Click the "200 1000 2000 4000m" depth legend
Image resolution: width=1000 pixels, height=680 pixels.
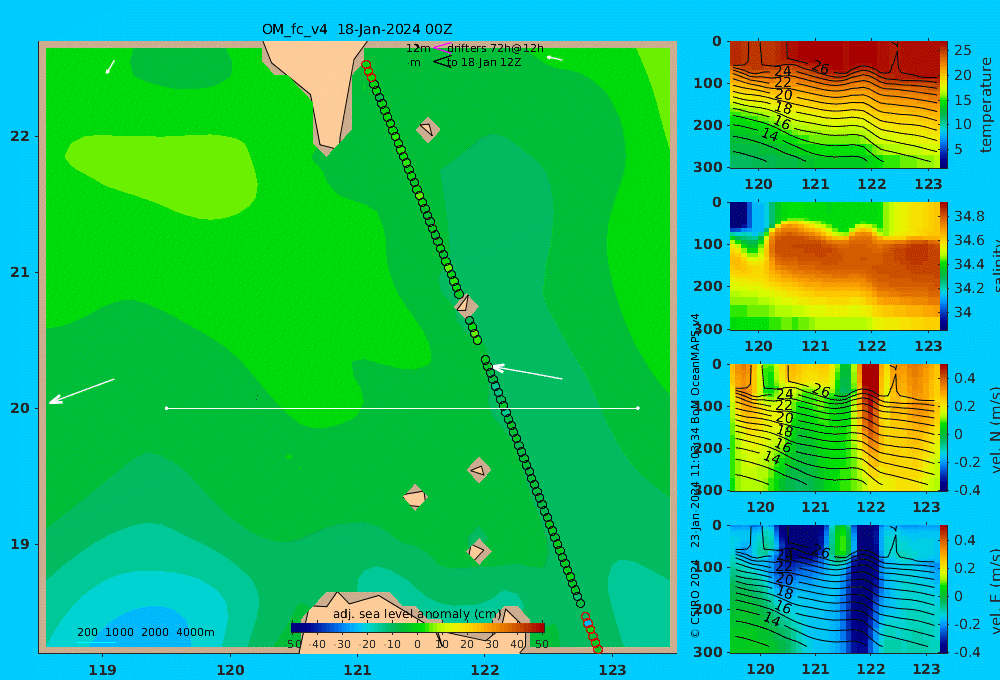145,633
